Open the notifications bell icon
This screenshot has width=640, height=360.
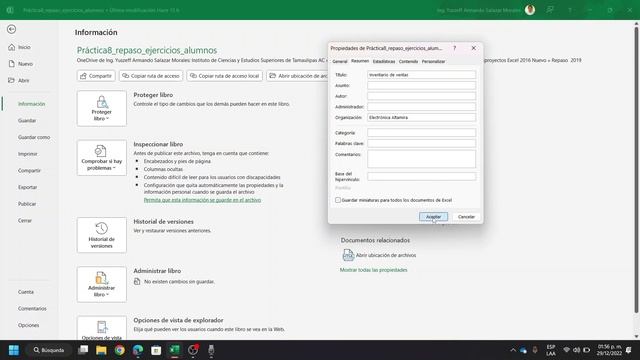[x=629, y=350]
